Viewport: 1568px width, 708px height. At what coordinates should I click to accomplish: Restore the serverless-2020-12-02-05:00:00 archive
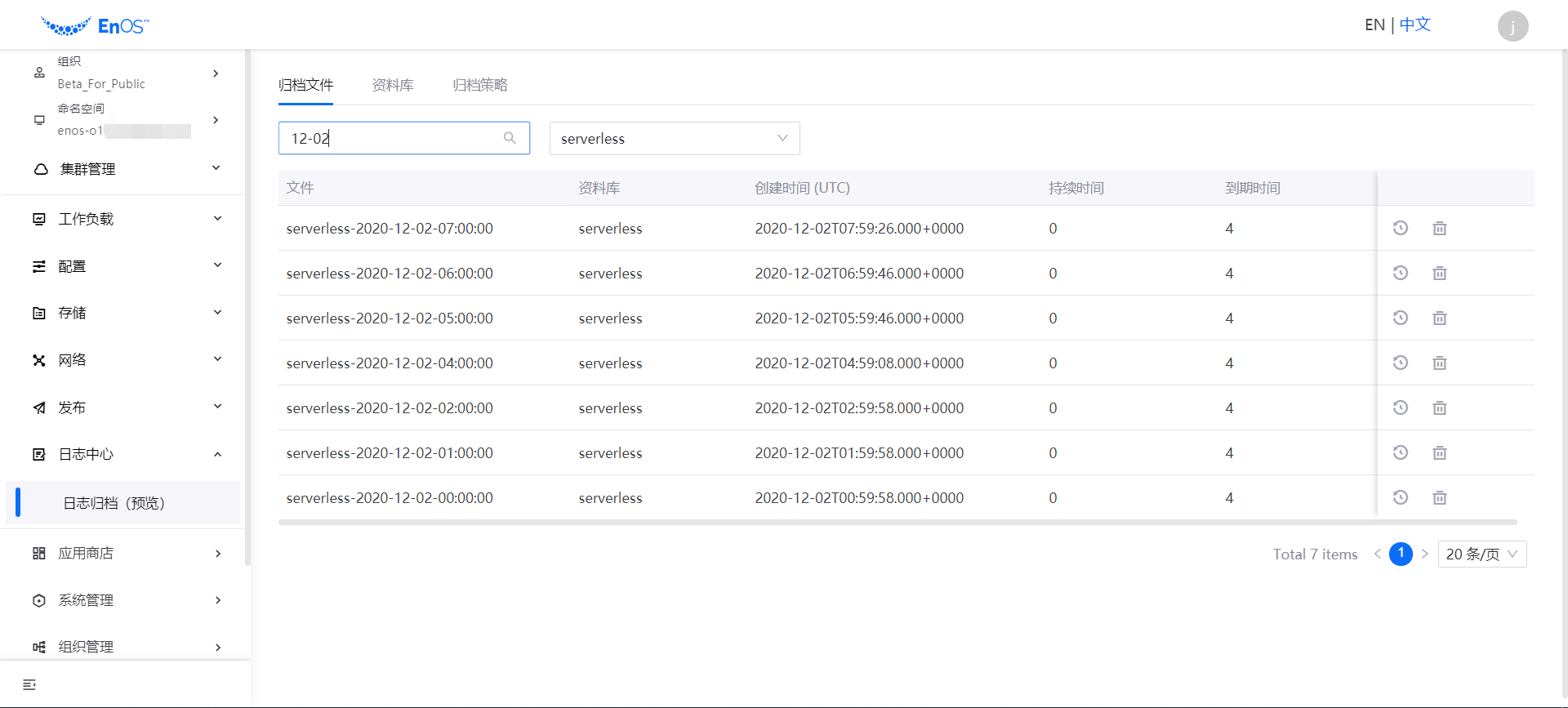pyautogui.click(x=1400, y=318)
